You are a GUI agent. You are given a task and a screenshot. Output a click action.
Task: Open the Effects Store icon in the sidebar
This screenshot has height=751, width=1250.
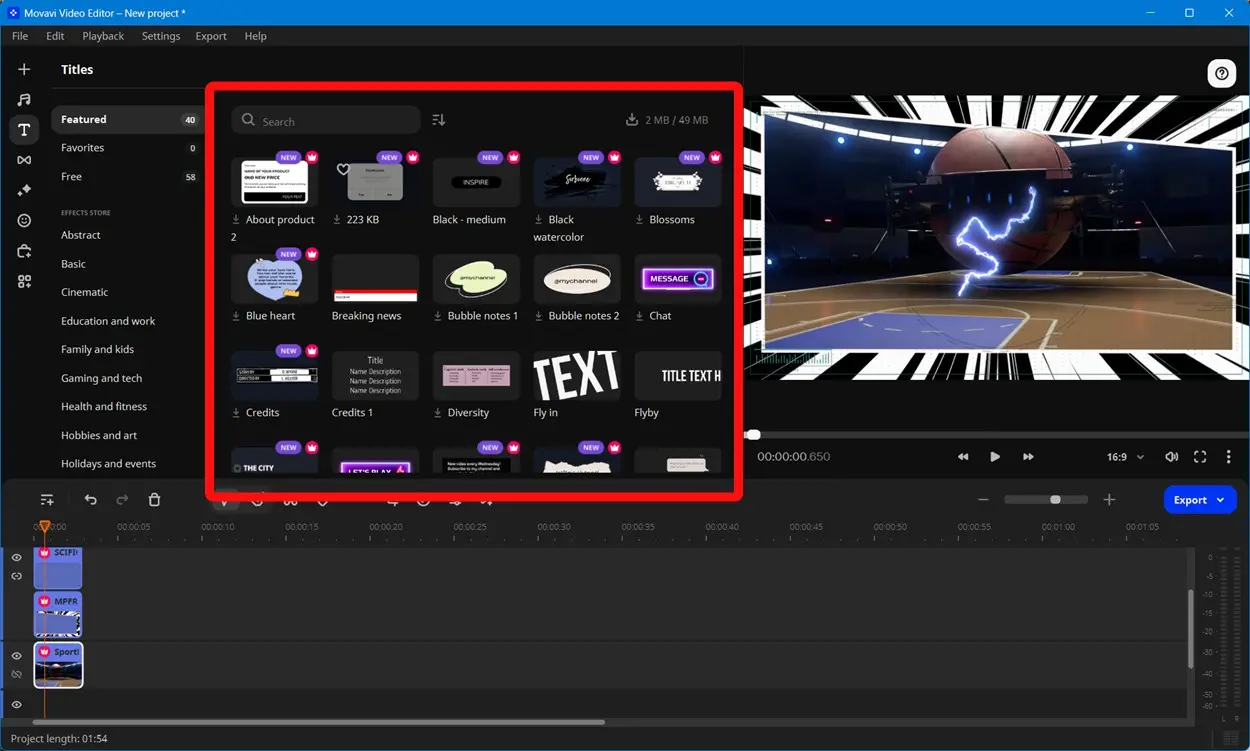coord(24,251)
